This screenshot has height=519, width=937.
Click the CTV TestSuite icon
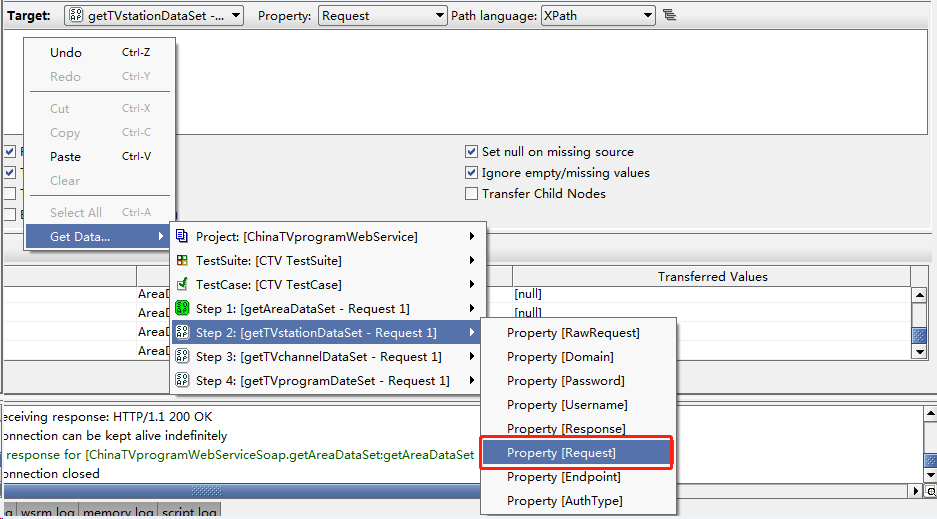(182, 260)
